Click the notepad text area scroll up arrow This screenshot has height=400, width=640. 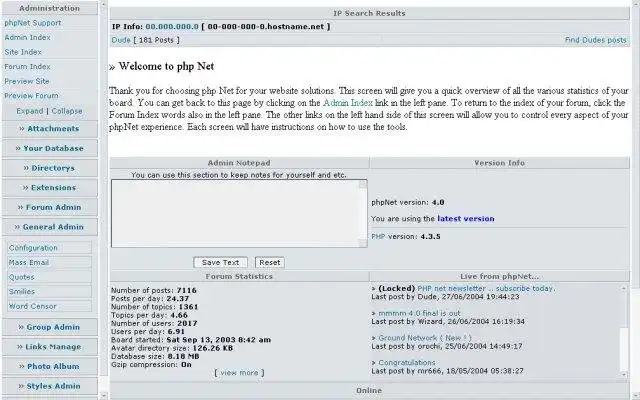click(363, 184)
